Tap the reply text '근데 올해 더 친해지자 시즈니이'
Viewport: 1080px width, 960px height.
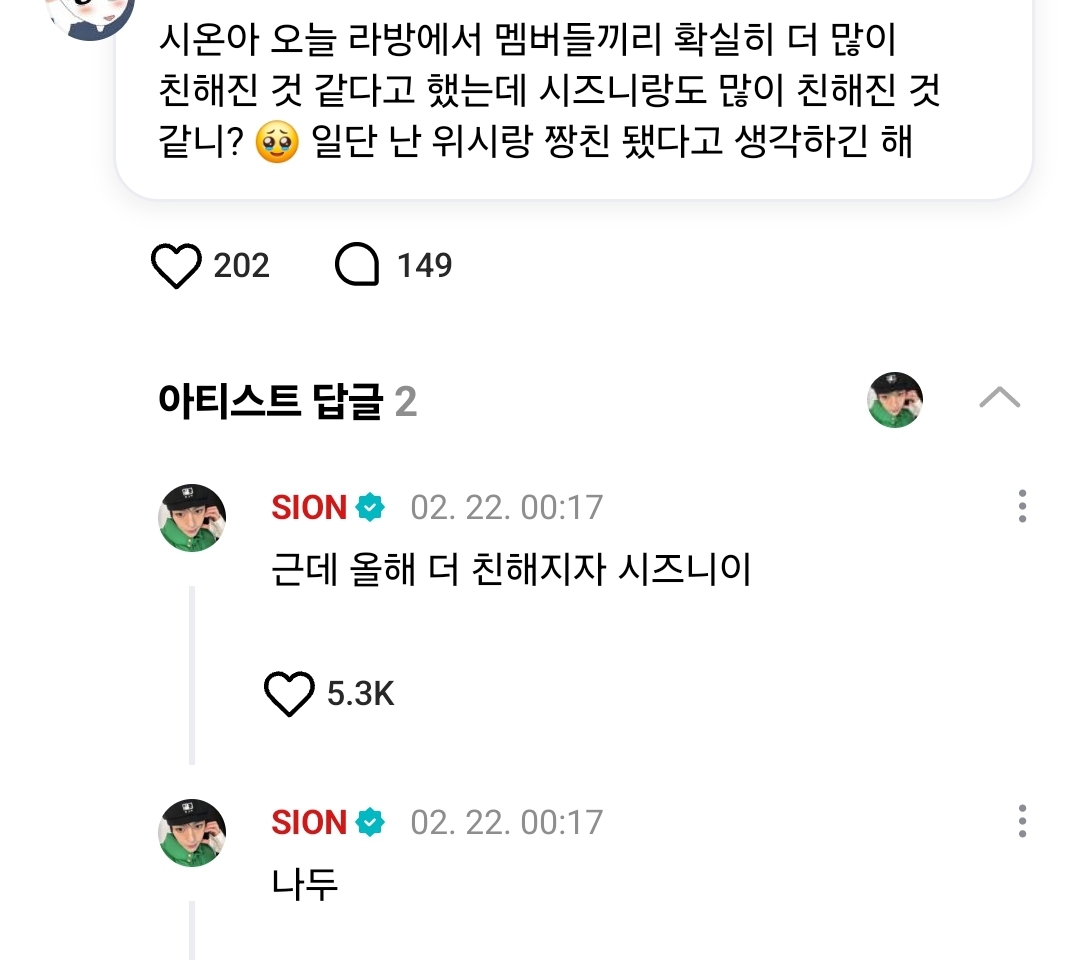click(x=511, y=571)
